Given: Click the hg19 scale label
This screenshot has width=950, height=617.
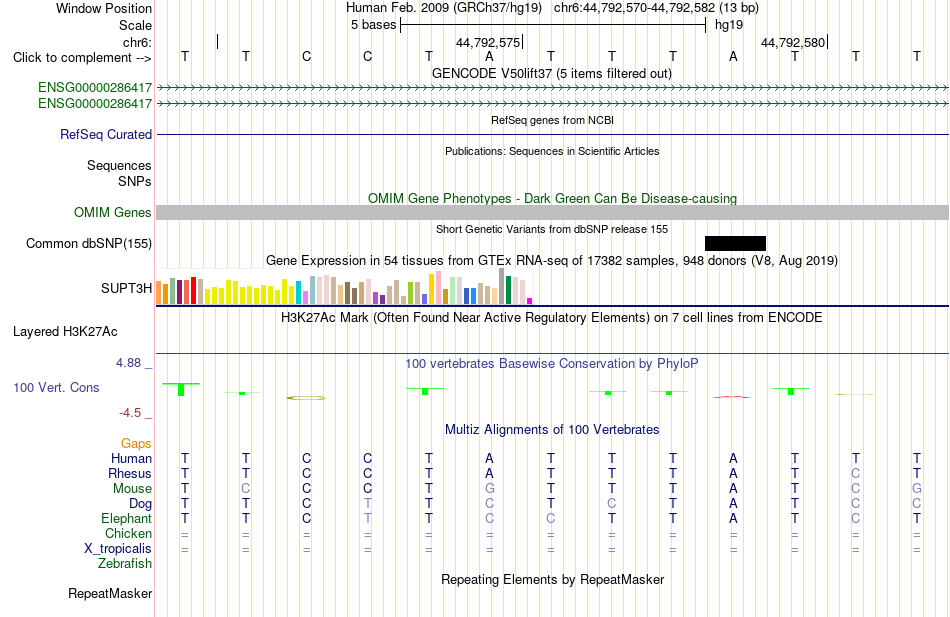Looking at the screenshot, I should click(x=729, y=25).
